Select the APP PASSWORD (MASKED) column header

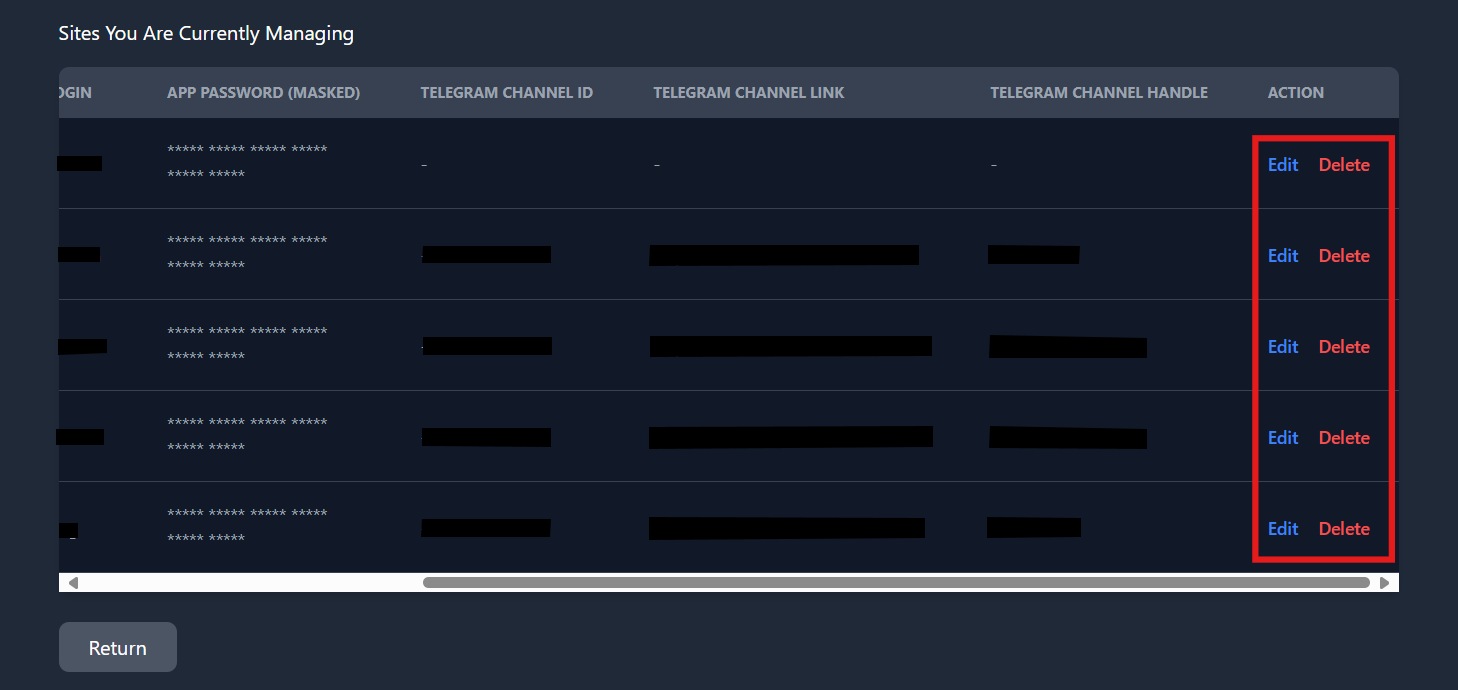pyautogui.click(x=263, y=92)
